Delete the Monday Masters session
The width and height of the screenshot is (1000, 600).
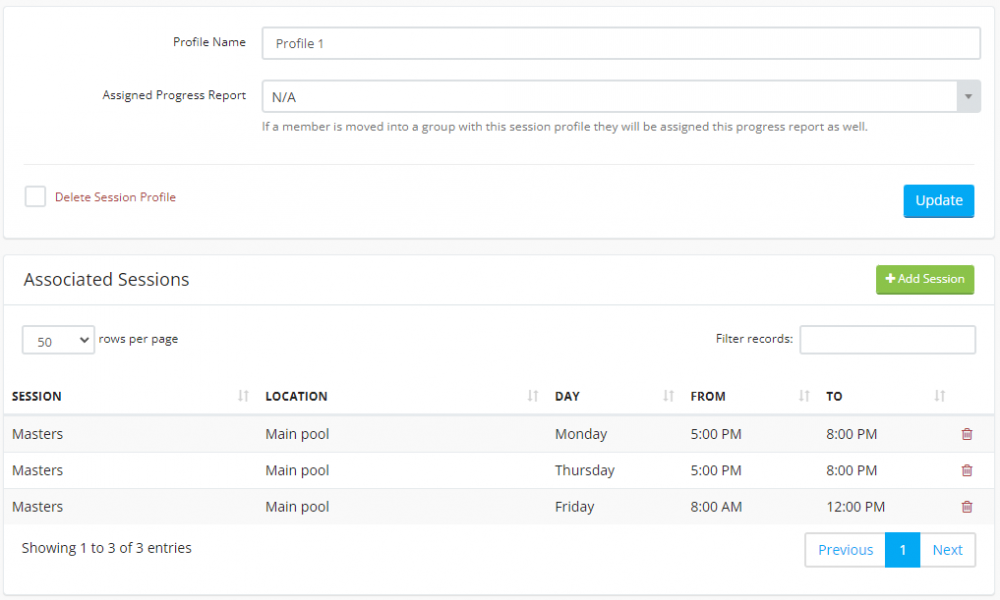(x=966, y=434)
